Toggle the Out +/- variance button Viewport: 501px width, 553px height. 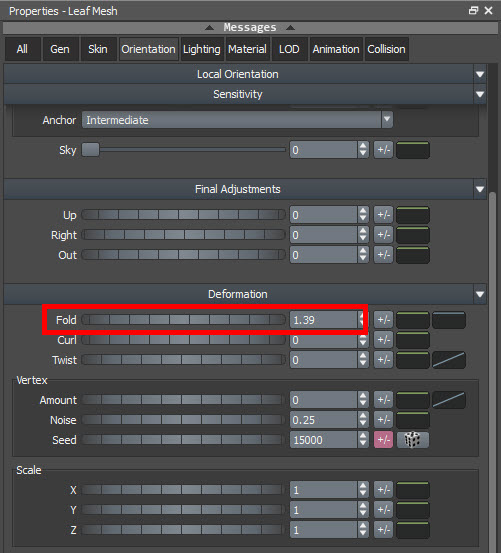[x=384, y=255]
